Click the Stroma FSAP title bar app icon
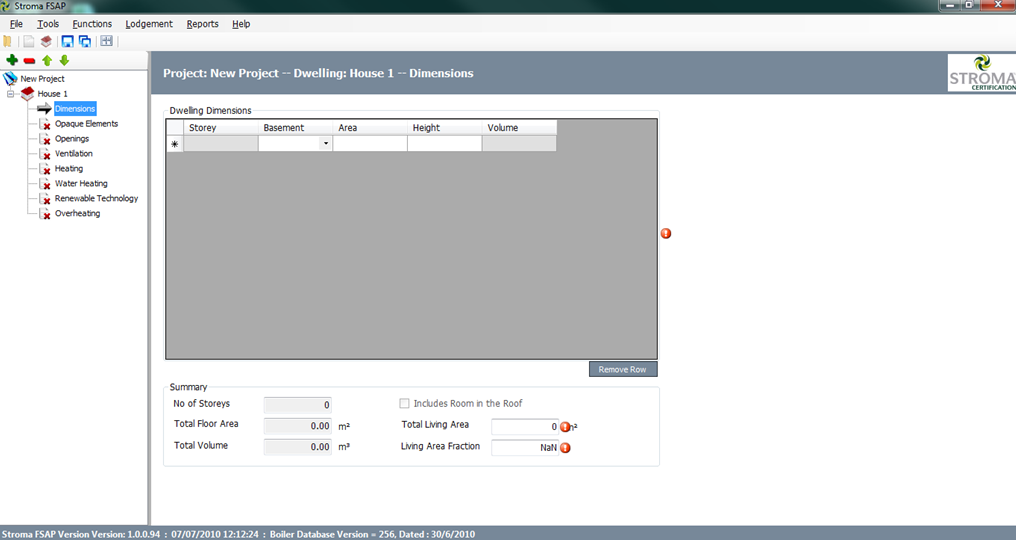The width and height of the screenshot is (1016, 540). tap(6, 6)
